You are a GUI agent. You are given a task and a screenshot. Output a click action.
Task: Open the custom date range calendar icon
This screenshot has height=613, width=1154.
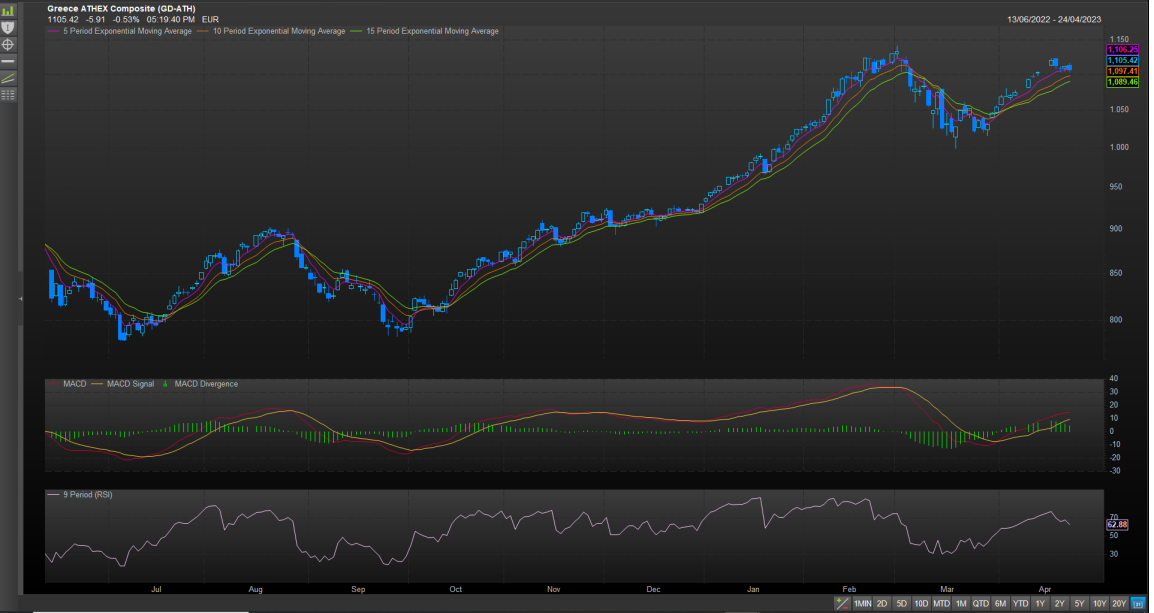coord(1139,604)
